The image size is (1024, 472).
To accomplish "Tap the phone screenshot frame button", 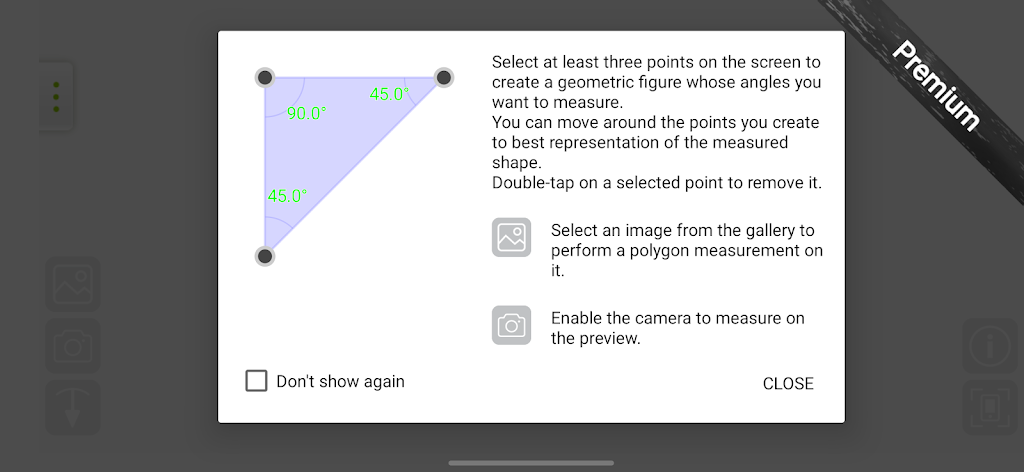I will coord(990,407).
